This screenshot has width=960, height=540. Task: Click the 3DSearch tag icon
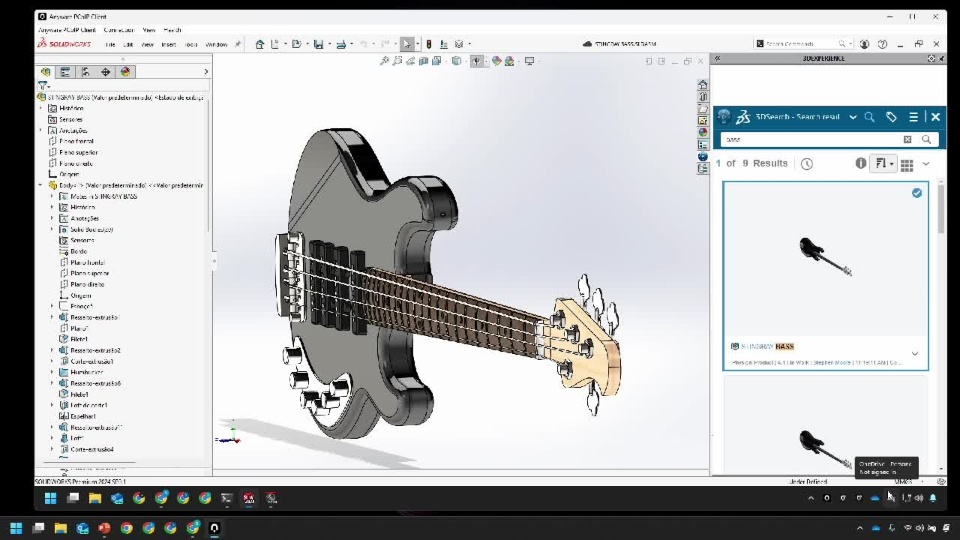(891, 117)
